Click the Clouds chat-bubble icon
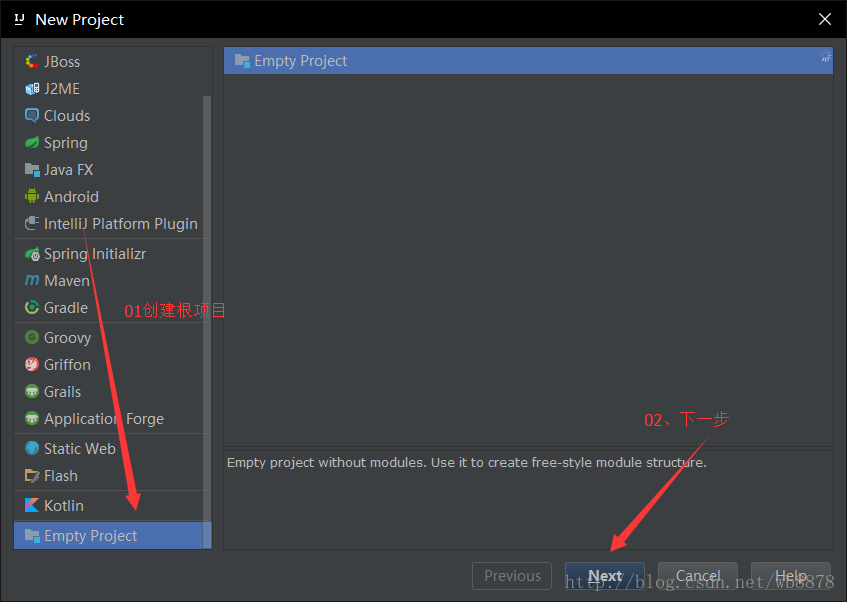This screenshot has width=847, height=602. [32, 116]
